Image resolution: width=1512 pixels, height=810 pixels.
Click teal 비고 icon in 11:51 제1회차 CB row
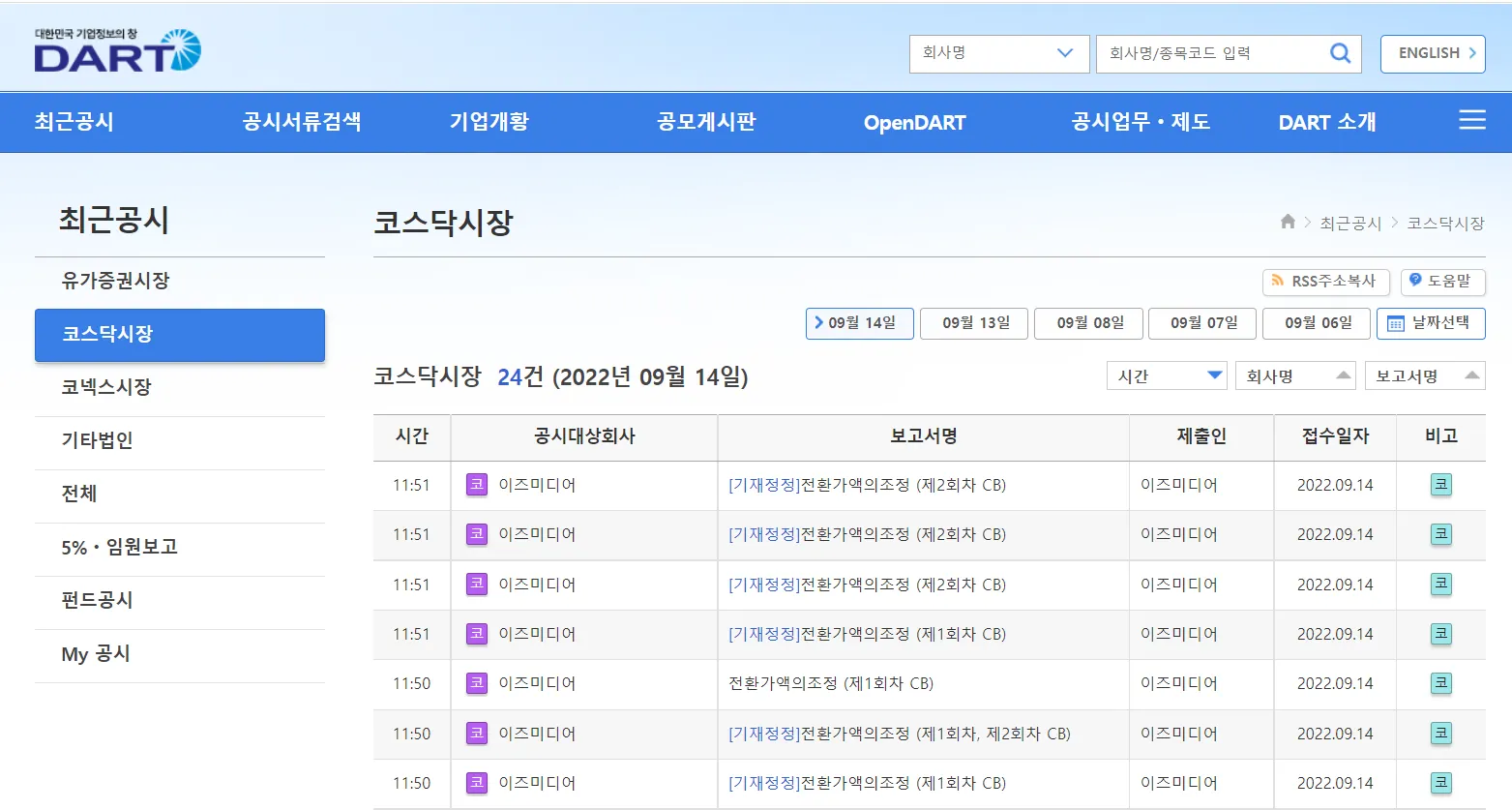[x=1441, y=634]
